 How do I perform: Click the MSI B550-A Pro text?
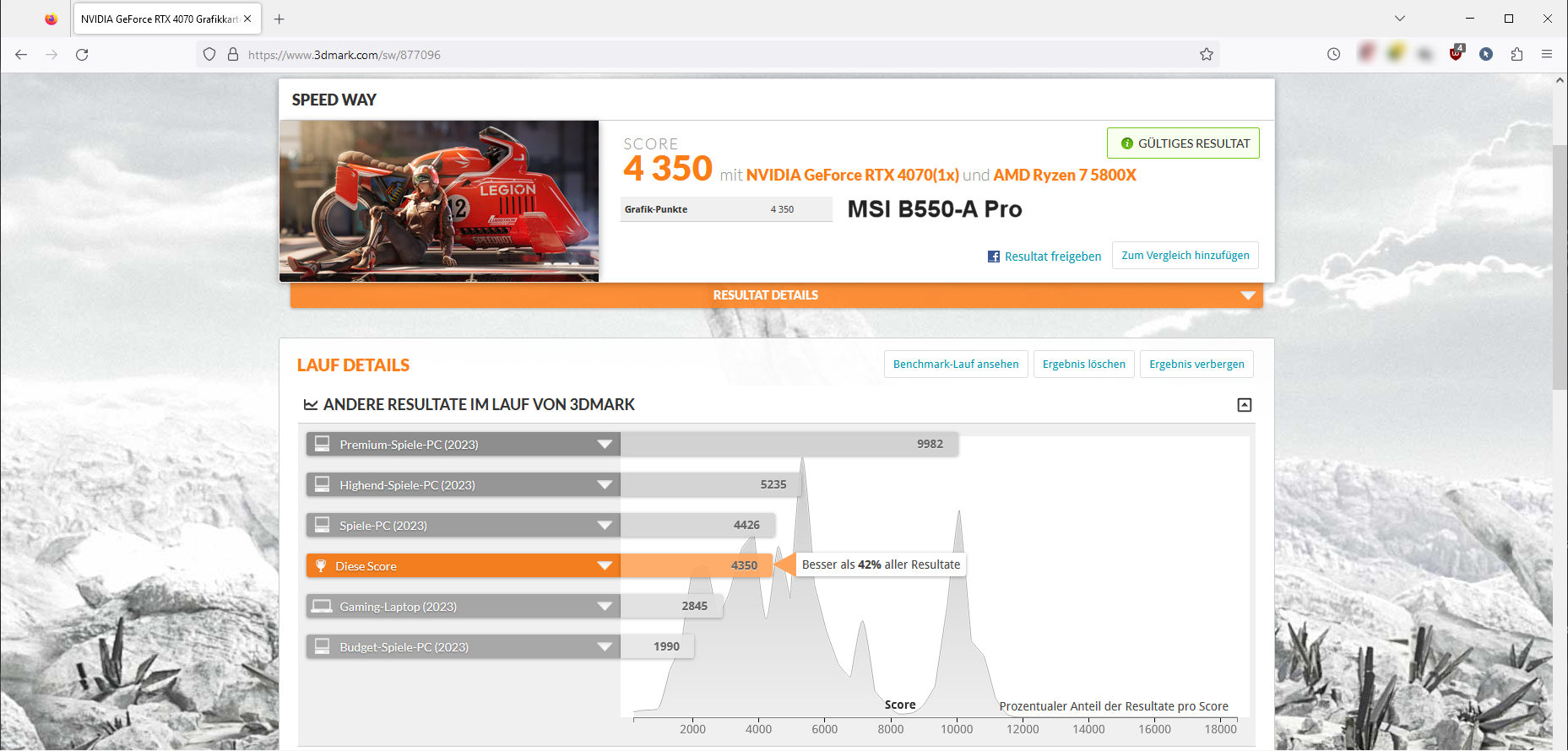point(935,209)
